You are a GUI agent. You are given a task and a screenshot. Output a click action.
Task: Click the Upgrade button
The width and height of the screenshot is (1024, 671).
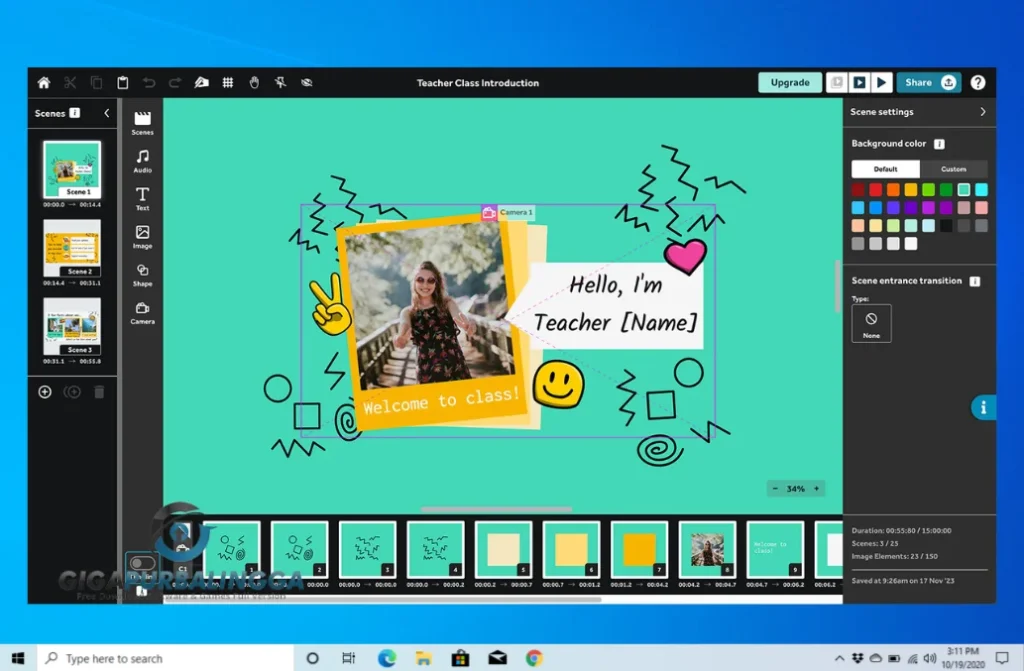click(x=789, y=82)
